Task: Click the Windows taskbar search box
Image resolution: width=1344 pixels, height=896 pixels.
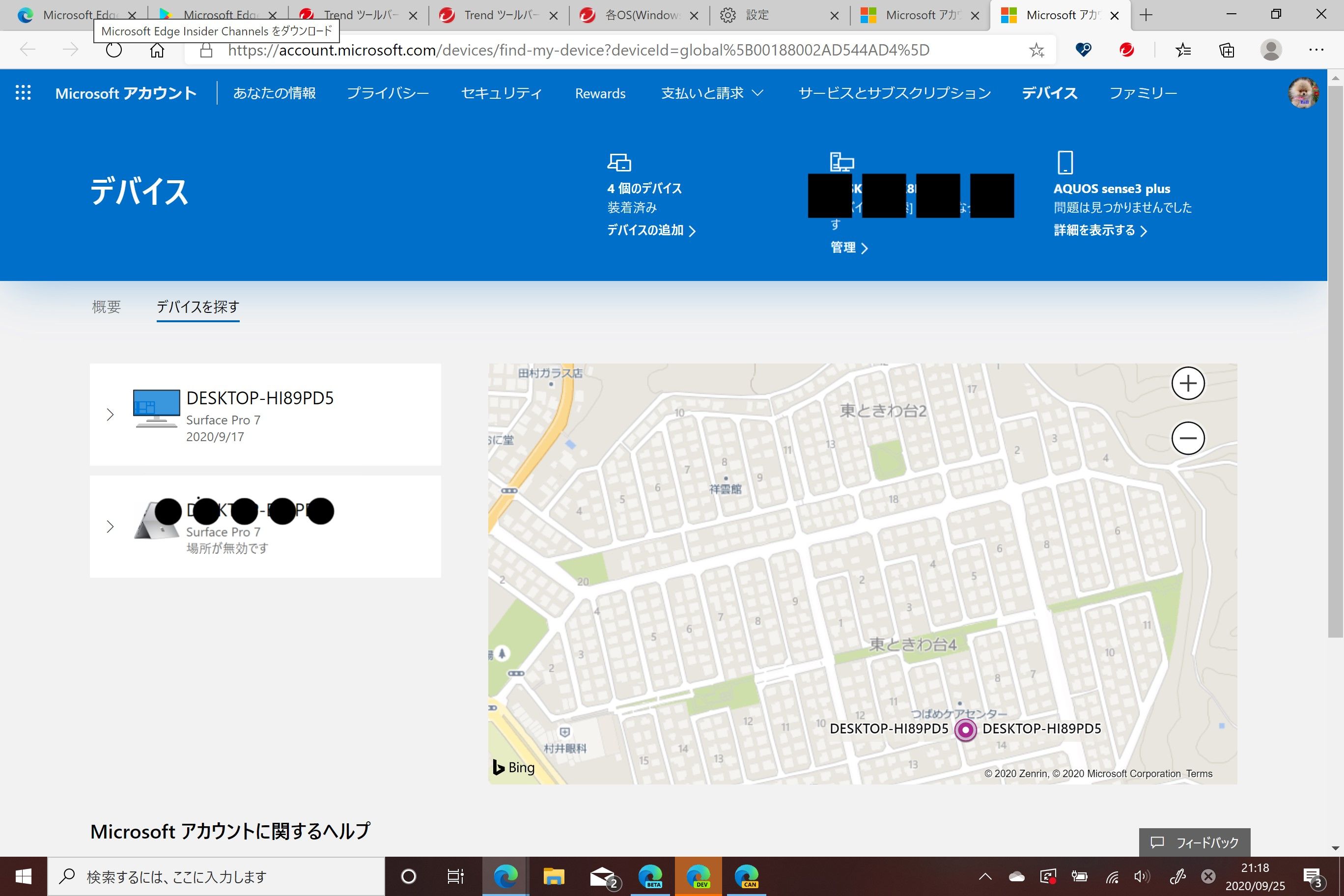Action: click(216, 876)
